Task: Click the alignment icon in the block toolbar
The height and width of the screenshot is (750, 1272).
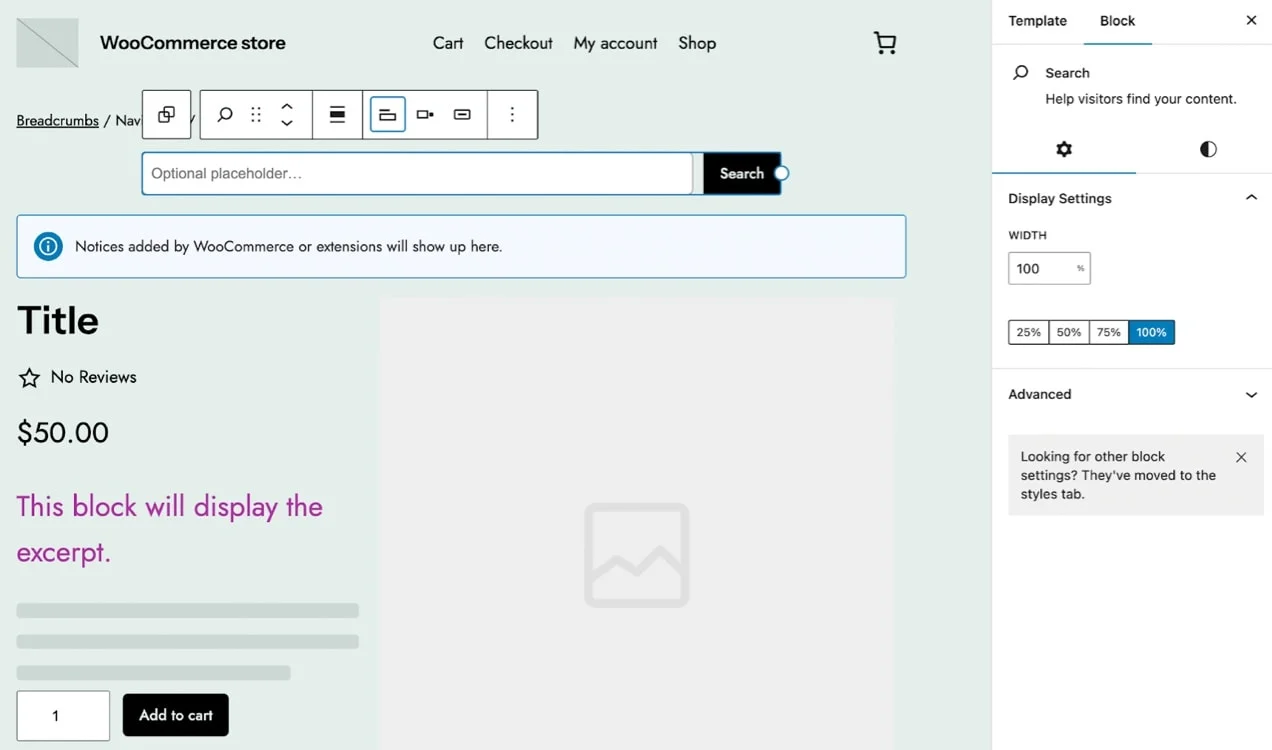Action: (x=337, y=114)
